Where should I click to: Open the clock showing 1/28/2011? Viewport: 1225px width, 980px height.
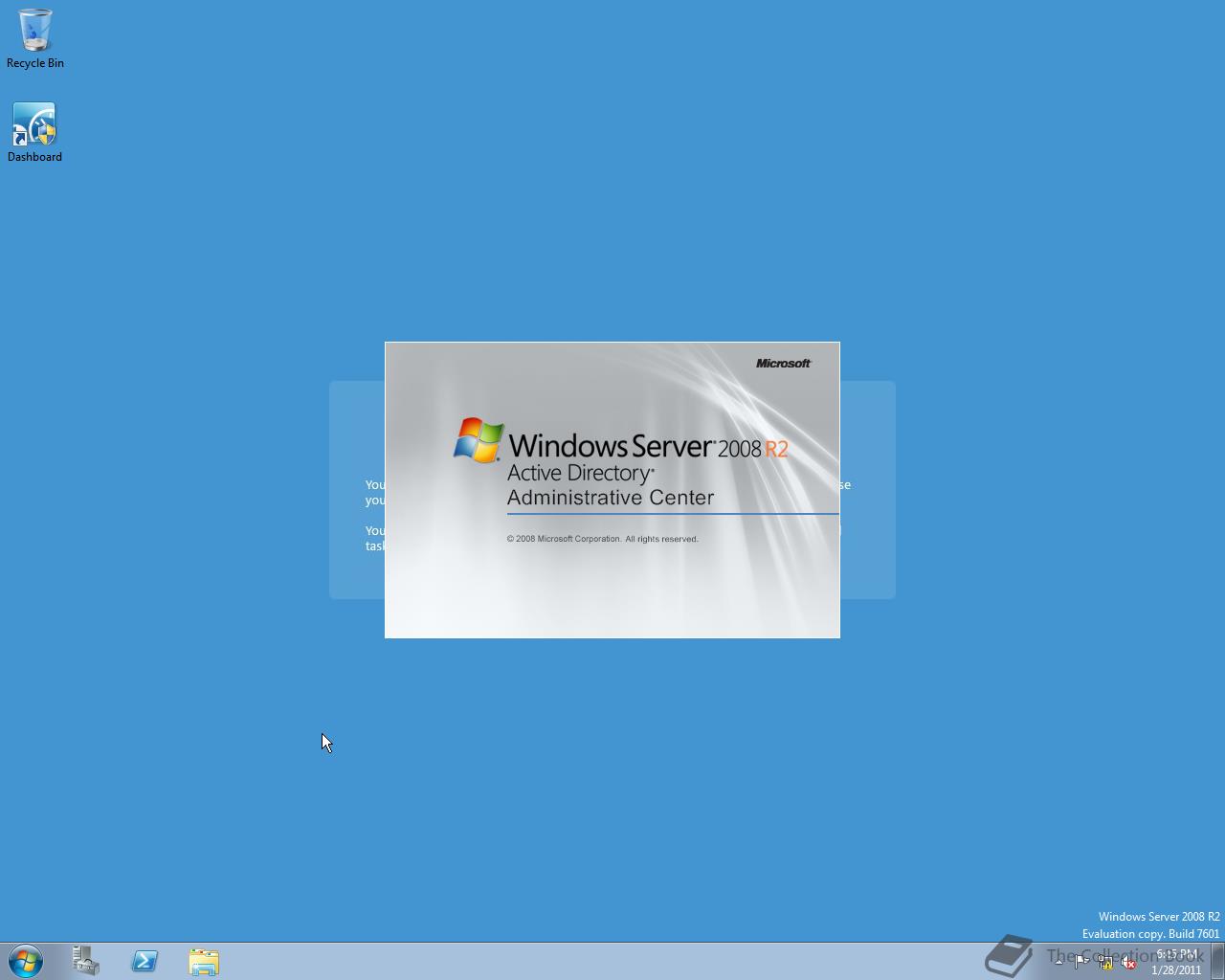point(1176,962)
